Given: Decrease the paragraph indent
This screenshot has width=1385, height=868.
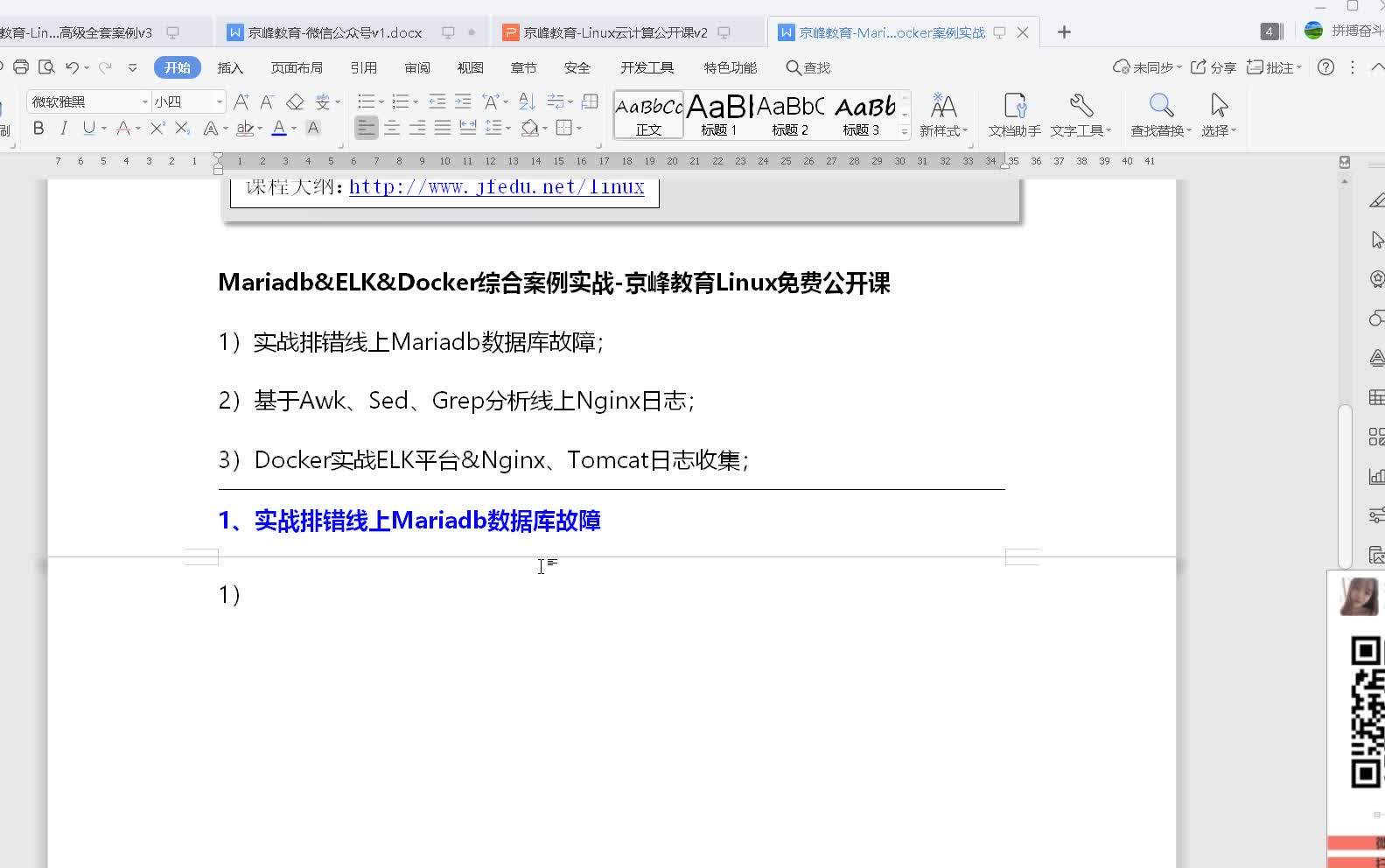Looking at the screenshot, I should click(x=437, y=101).
